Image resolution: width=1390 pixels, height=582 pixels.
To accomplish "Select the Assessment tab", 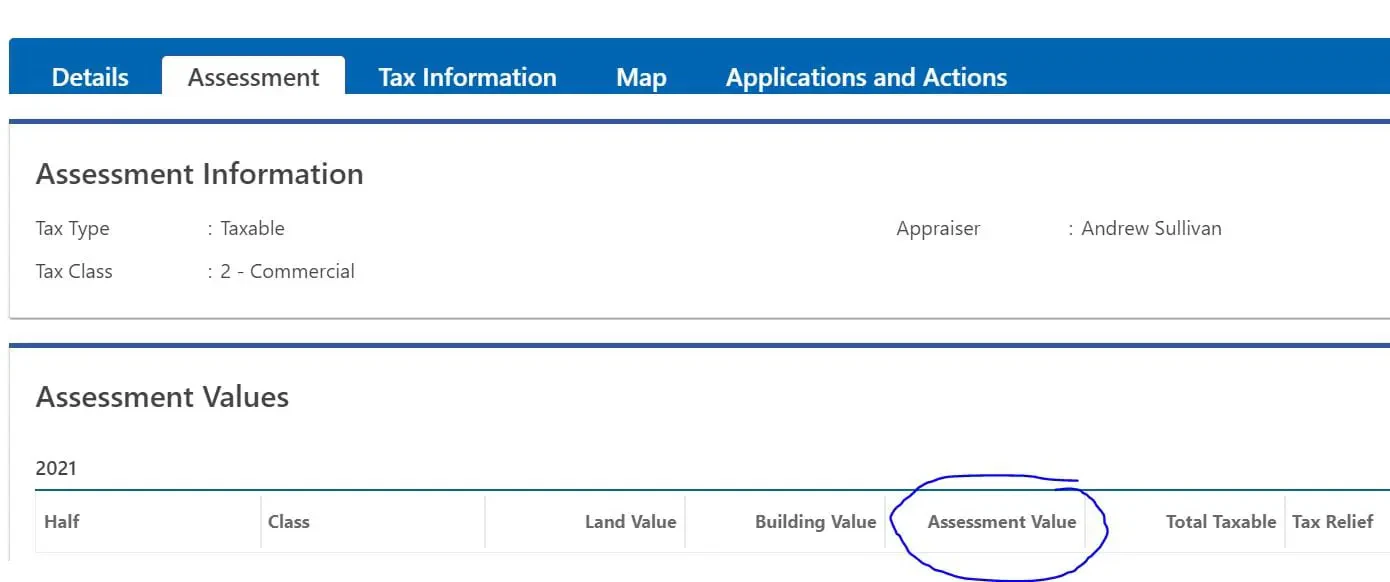I will (x=253, y=77).
